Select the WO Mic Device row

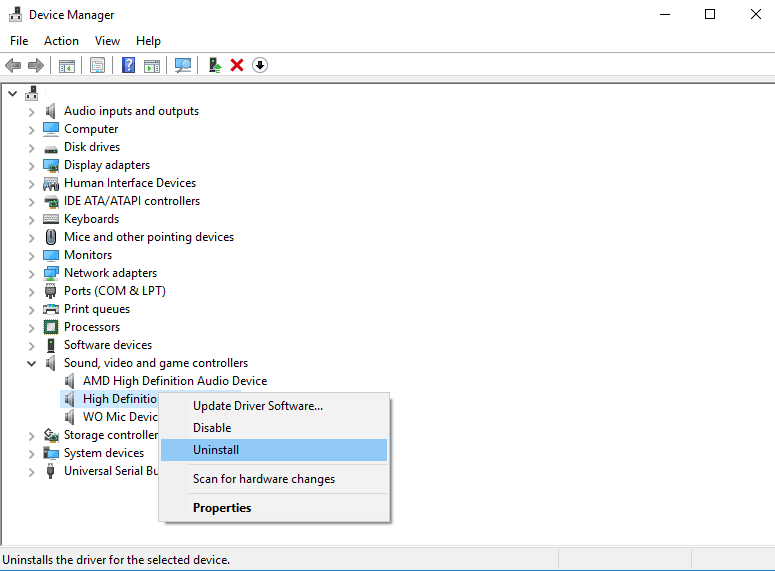point(120,417)
